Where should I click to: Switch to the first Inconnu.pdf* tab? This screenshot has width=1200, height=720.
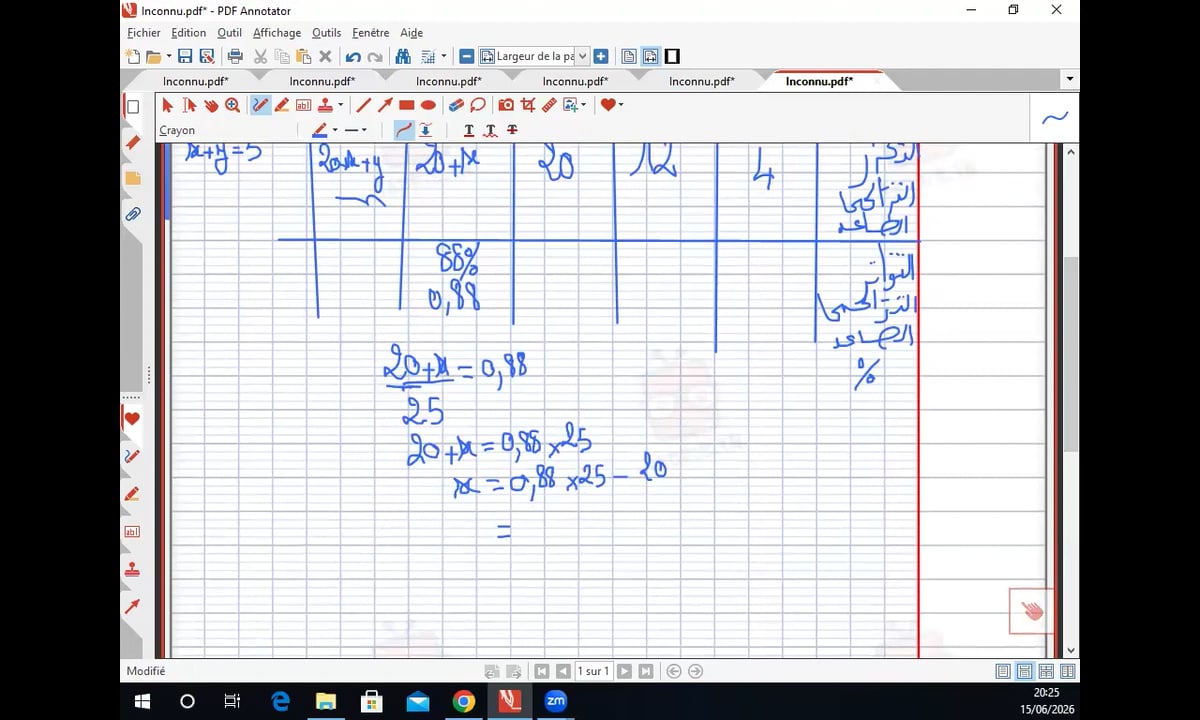coord(196,81)
